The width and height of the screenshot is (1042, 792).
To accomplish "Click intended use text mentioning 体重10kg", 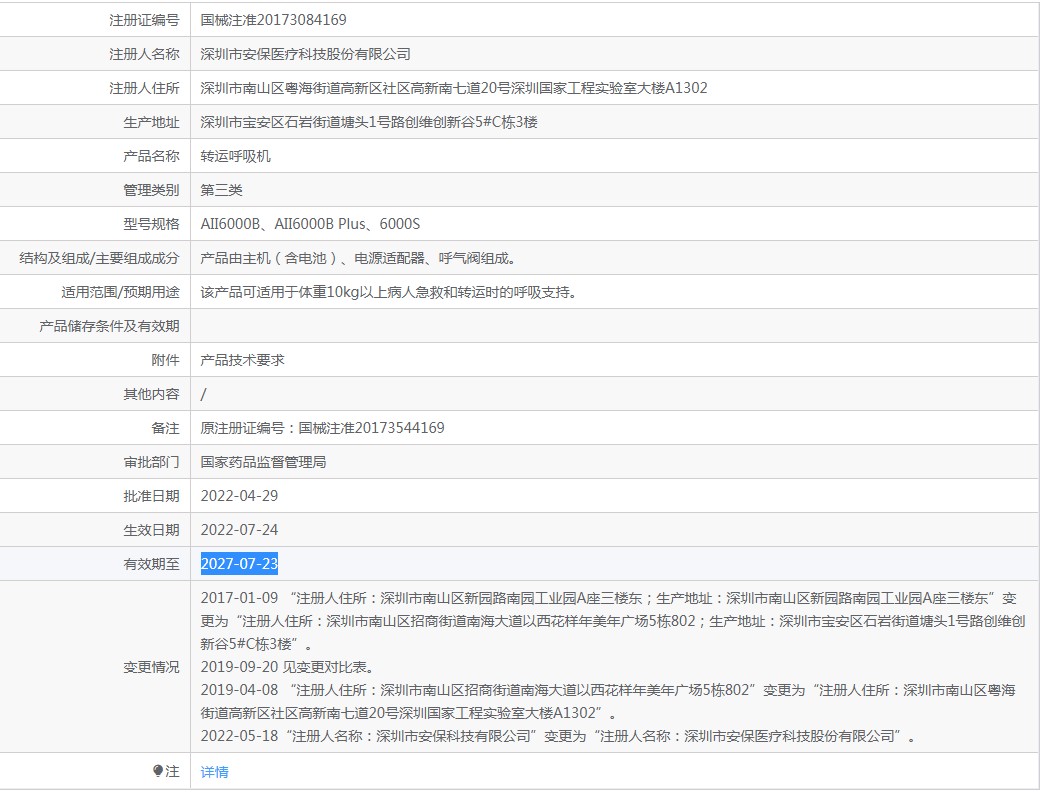I will tap(389, 292).
